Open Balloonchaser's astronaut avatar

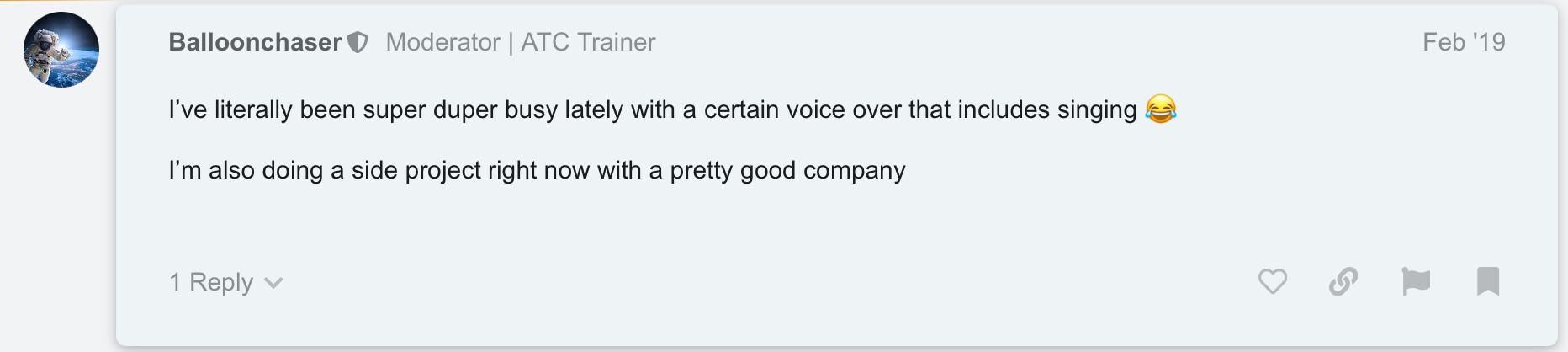coord(61,50)
